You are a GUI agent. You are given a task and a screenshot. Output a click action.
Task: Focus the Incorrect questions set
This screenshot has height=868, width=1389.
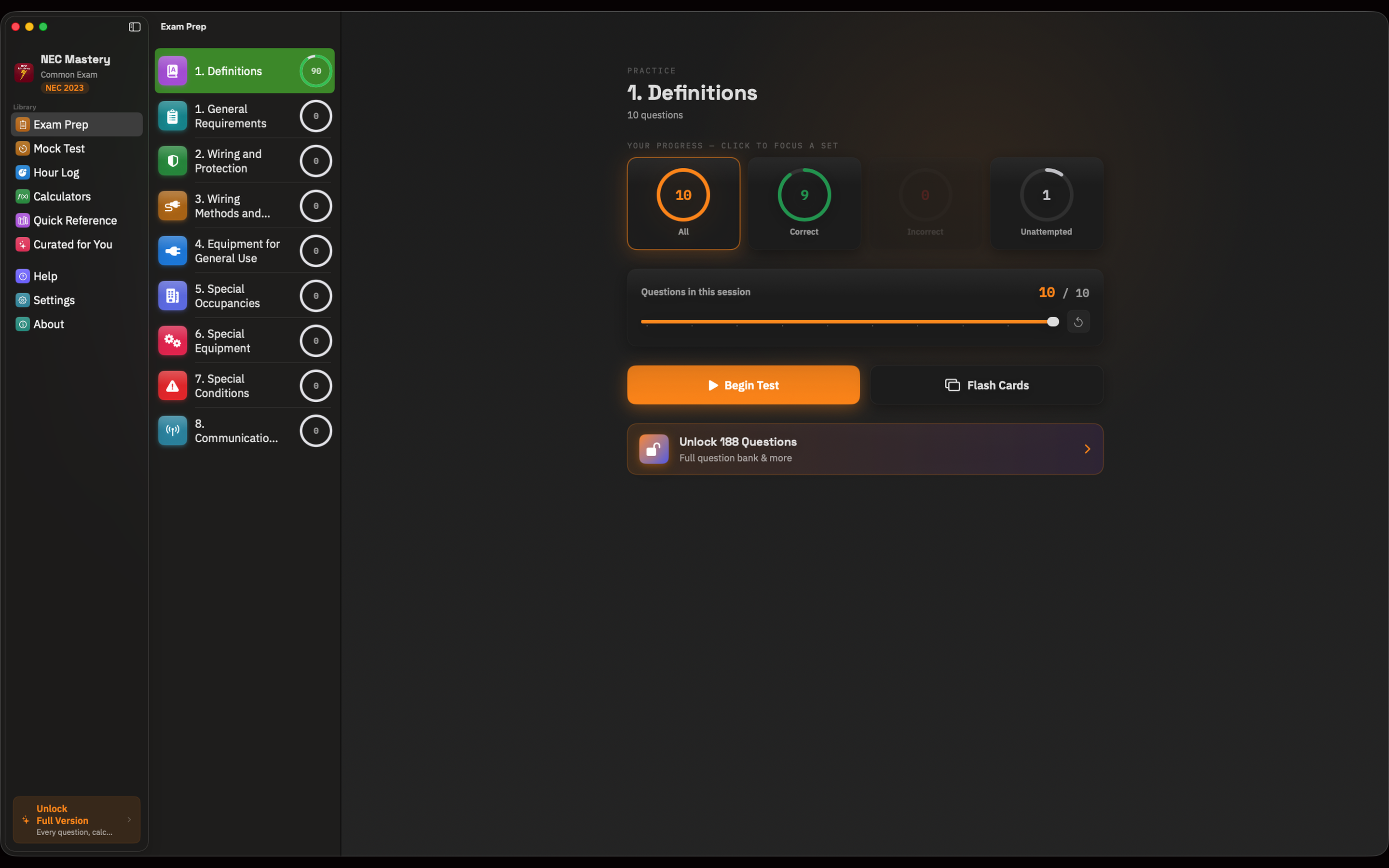(925, 203)
